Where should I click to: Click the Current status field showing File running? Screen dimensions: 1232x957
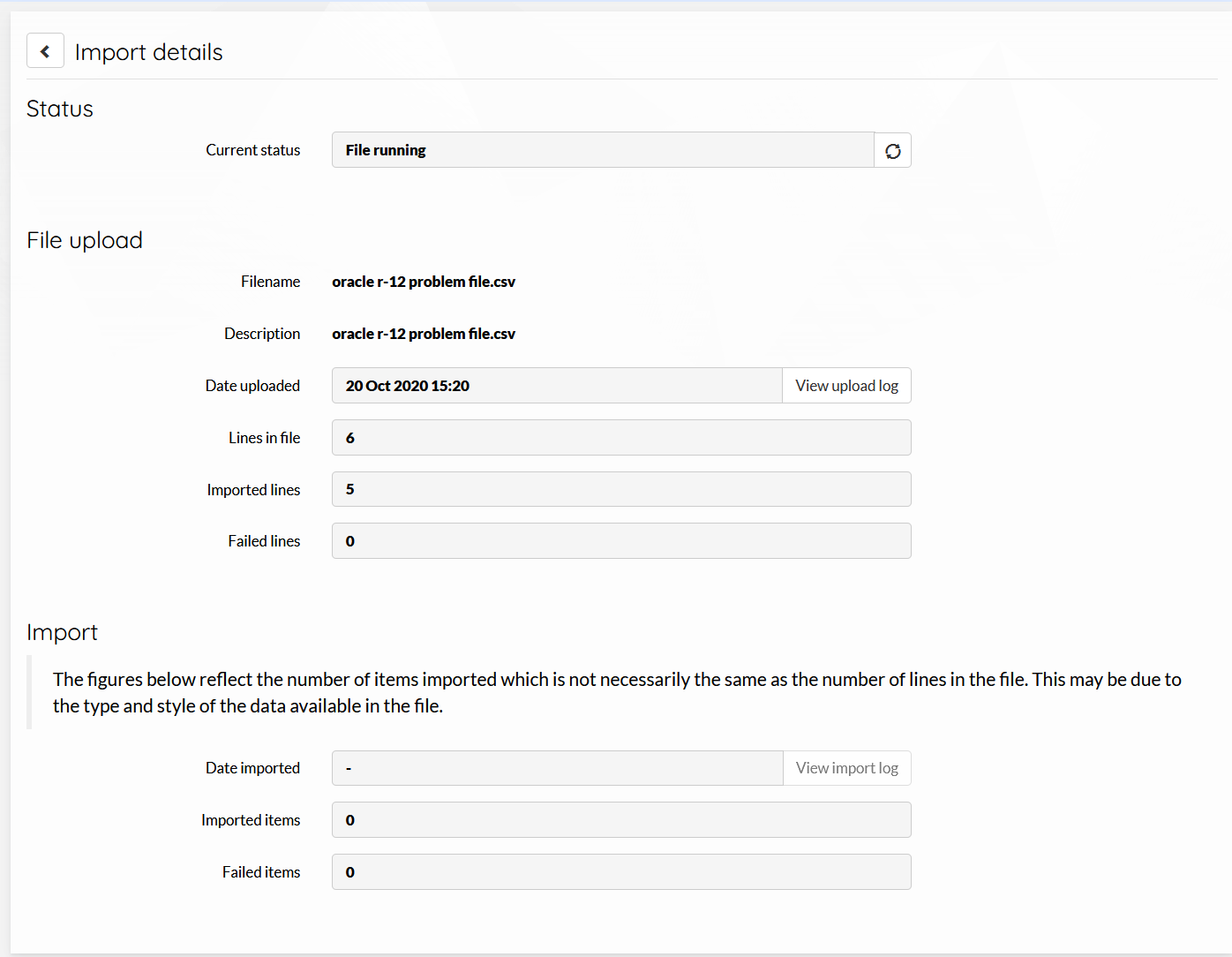(x=603, y=150)
